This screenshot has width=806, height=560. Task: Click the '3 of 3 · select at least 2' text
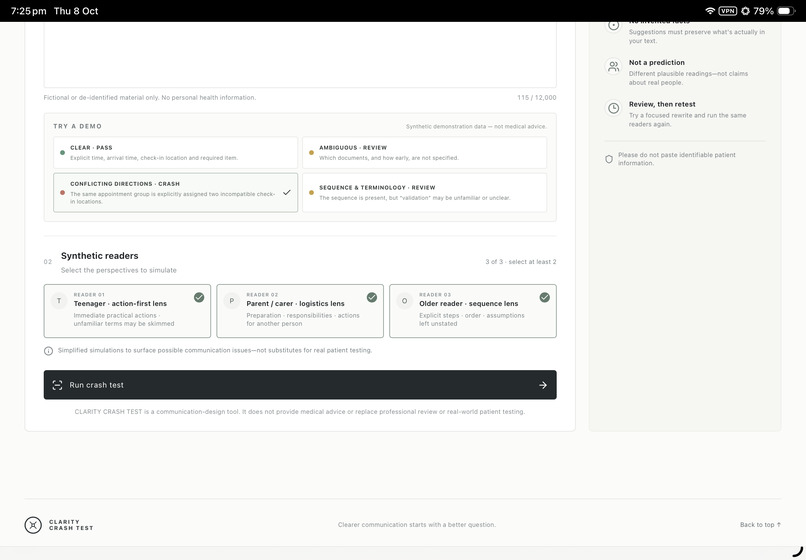tap(521, 262)
